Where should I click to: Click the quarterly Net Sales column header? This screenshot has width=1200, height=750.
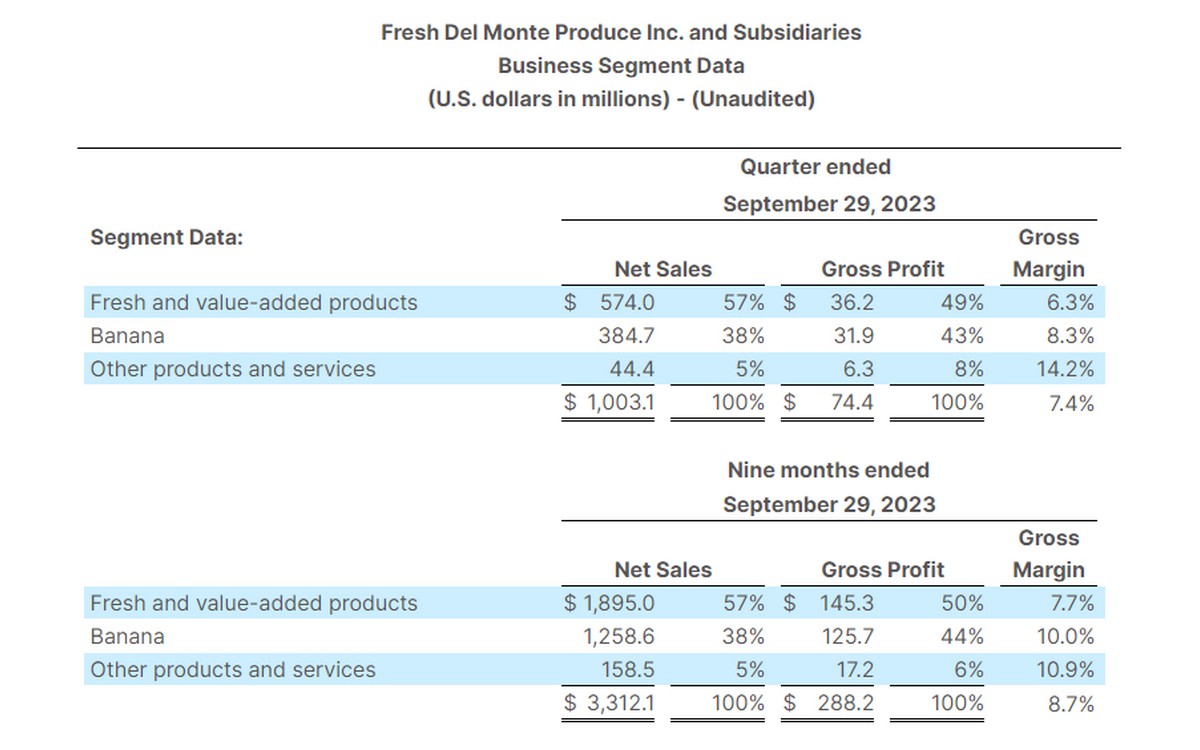tap(663, 269)
